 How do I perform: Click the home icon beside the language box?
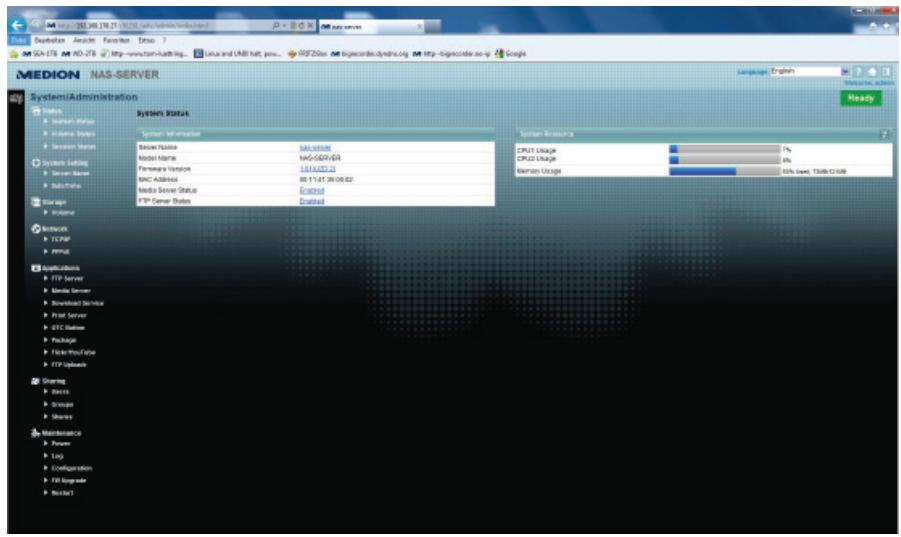(x=872, y=72)
